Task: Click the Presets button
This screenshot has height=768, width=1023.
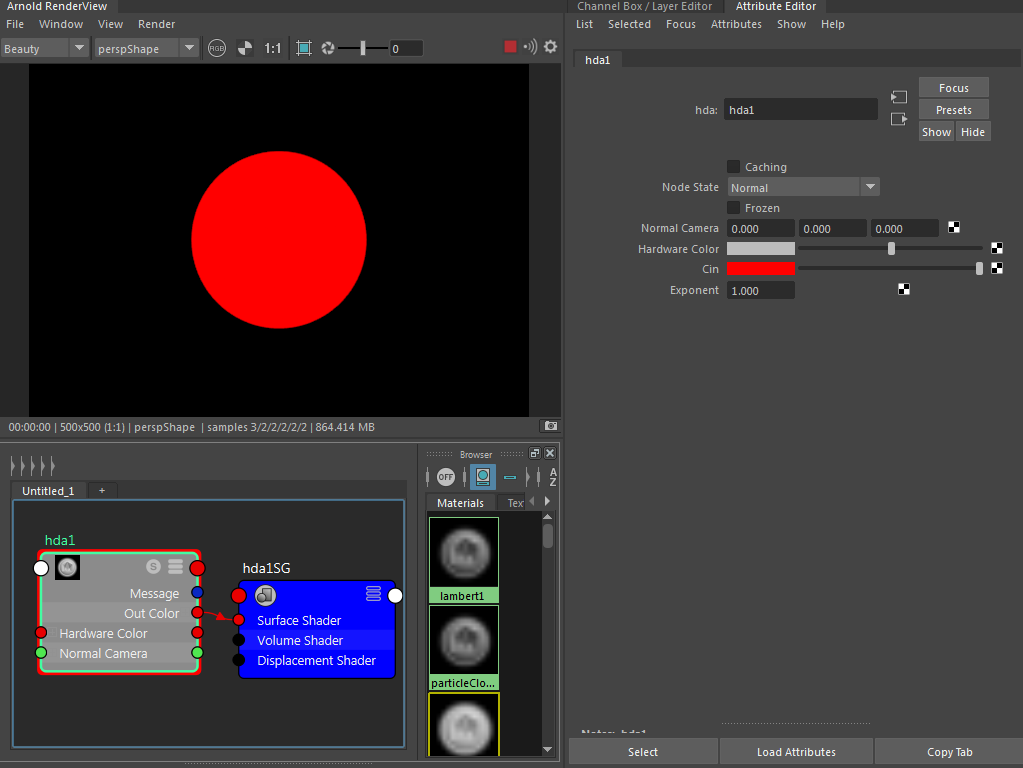Action: (x=953, y=110)
